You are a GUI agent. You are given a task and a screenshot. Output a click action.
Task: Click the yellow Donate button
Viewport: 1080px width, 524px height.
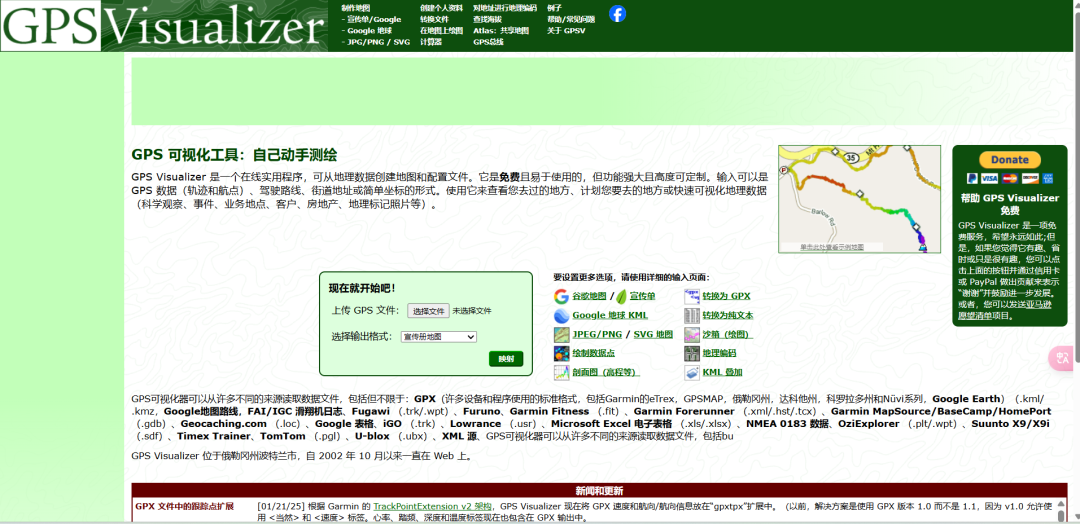pyautogui.click(x=1010, y=160)
